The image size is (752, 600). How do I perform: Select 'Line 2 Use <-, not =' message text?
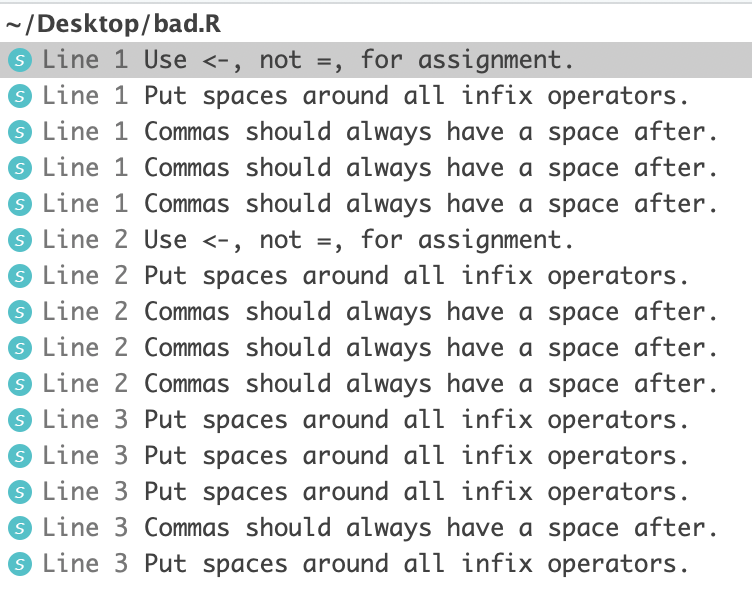[308, 240]
